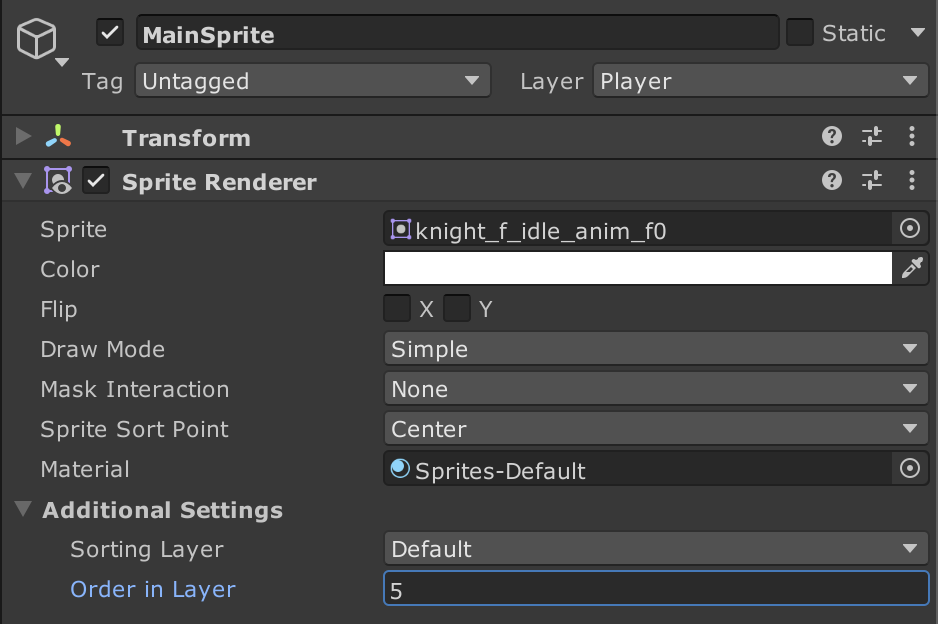Enable the Static checkbox
The image size is (938, 624).
coord(800,32)
